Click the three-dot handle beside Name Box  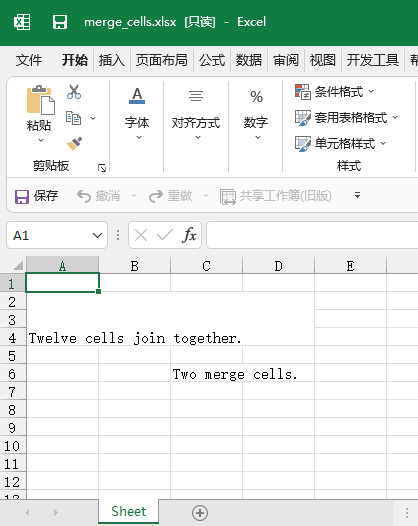(x=118, y=235)
